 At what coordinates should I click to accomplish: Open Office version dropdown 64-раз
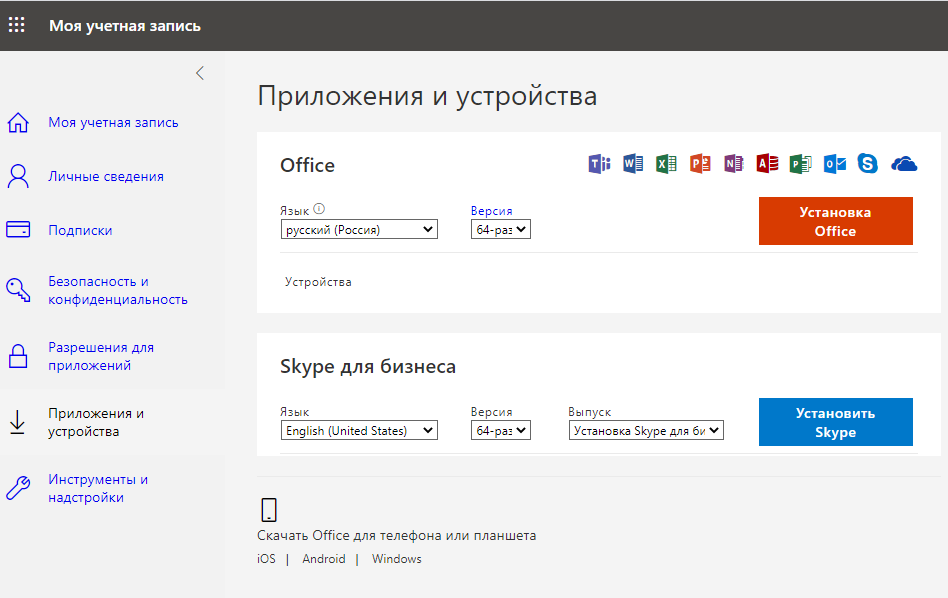pyautogui.click(x=501, y=229)
